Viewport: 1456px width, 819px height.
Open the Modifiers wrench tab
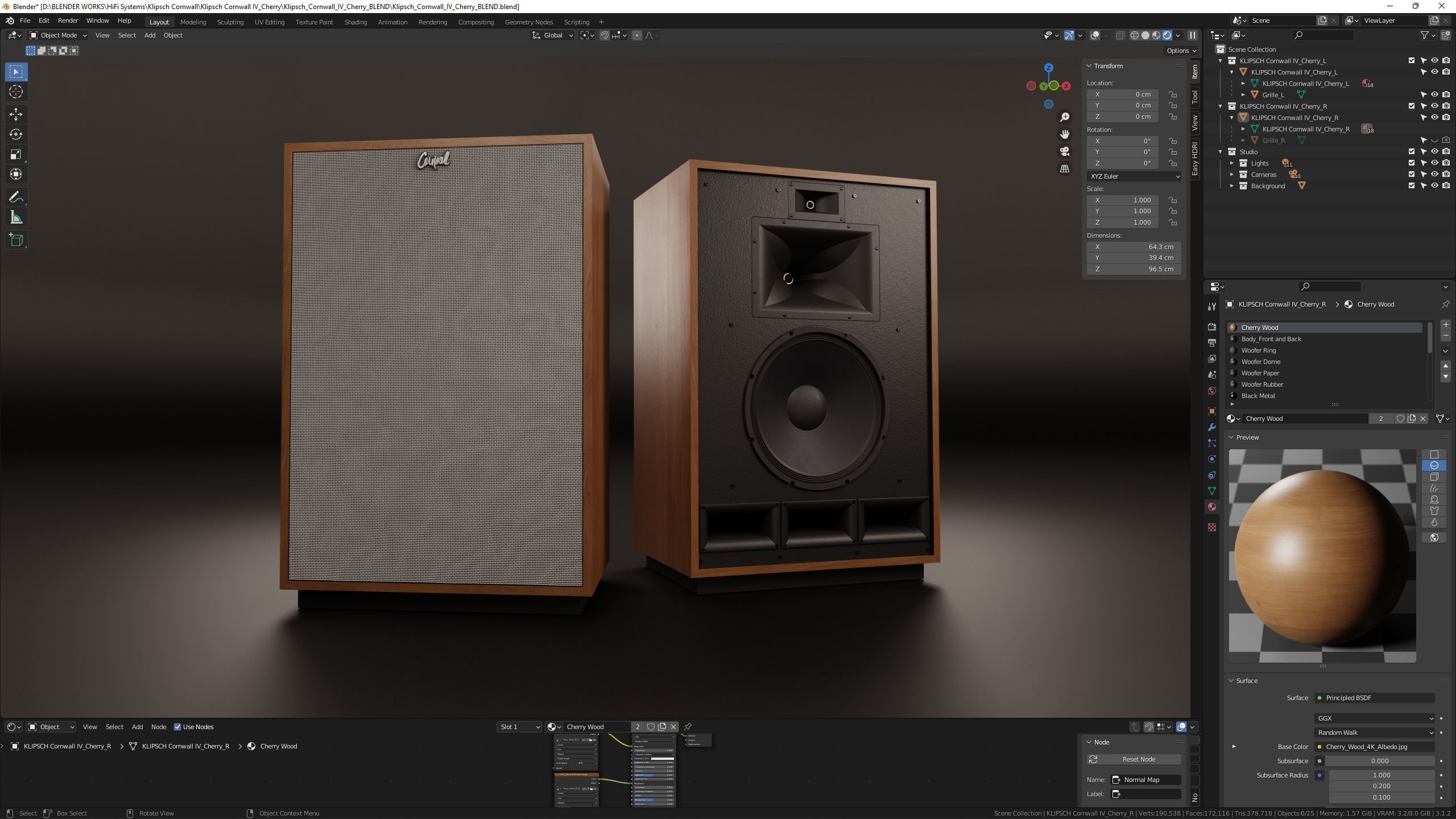click(x=1212, y=427)
